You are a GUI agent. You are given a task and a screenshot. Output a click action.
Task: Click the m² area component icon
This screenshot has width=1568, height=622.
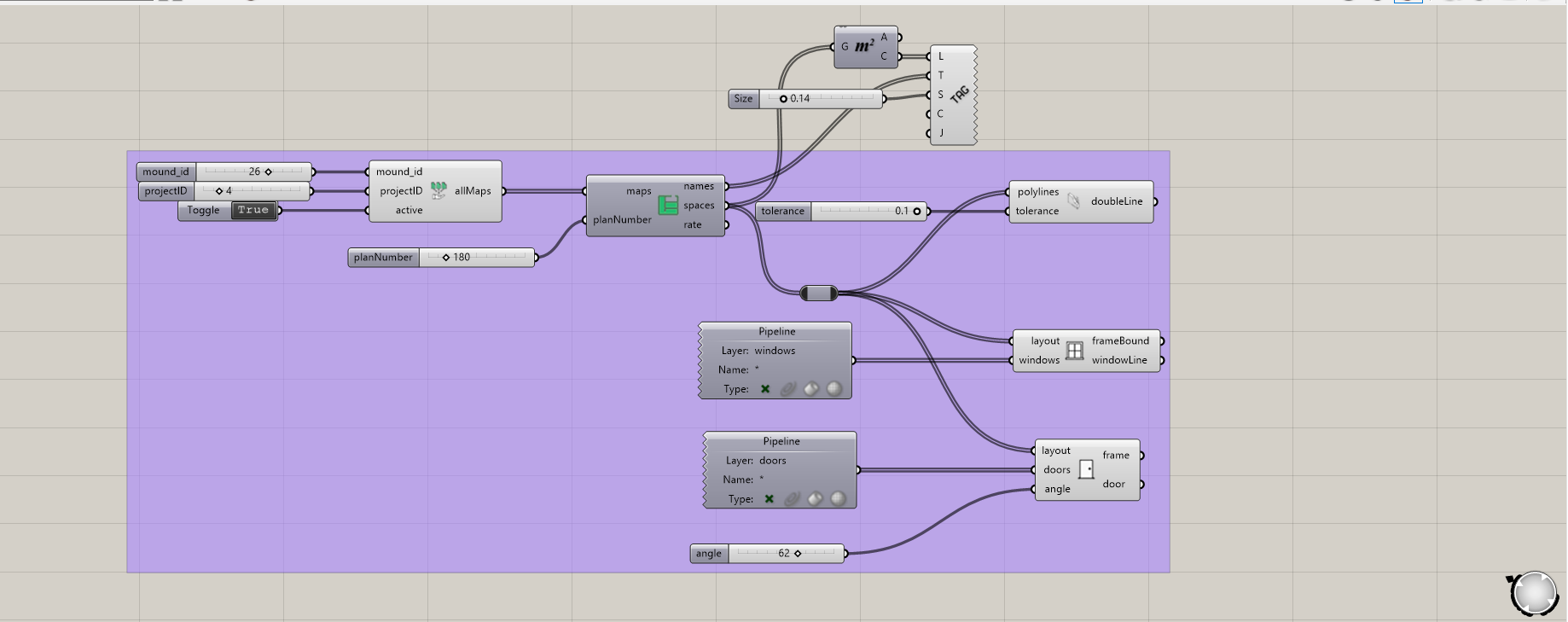pyautogui.click(x=864, y=47)
